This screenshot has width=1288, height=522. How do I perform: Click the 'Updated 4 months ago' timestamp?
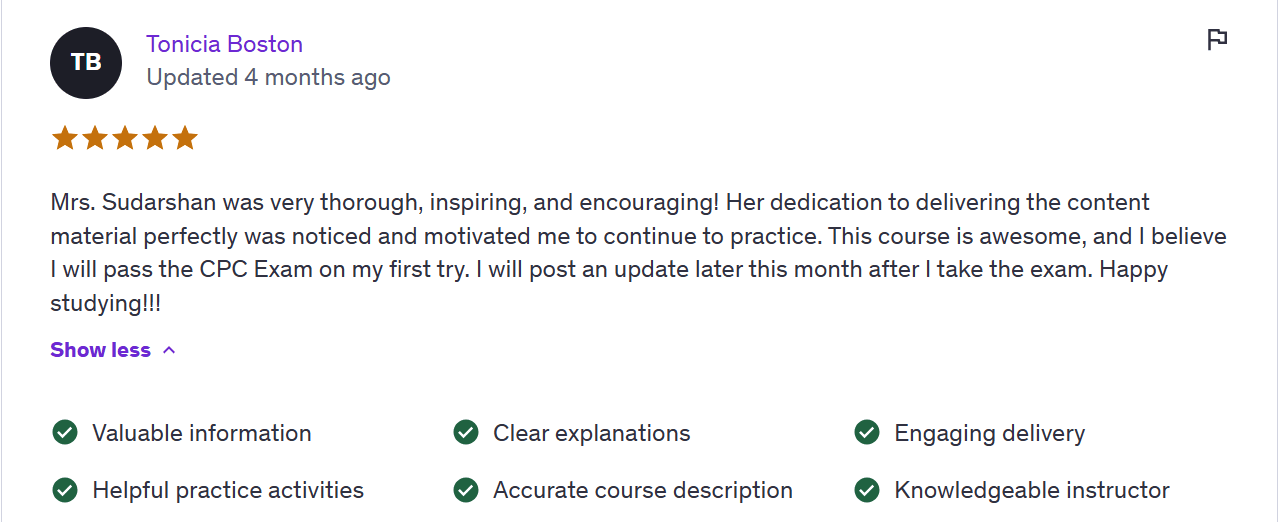pyautogui.click(x=268, y=77)
